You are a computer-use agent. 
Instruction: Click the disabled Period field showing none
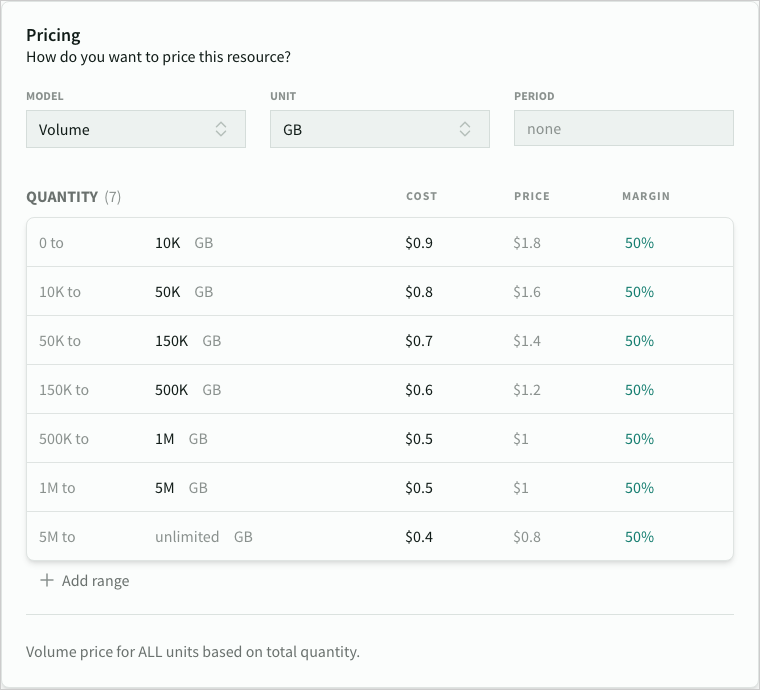coord(623,129)
